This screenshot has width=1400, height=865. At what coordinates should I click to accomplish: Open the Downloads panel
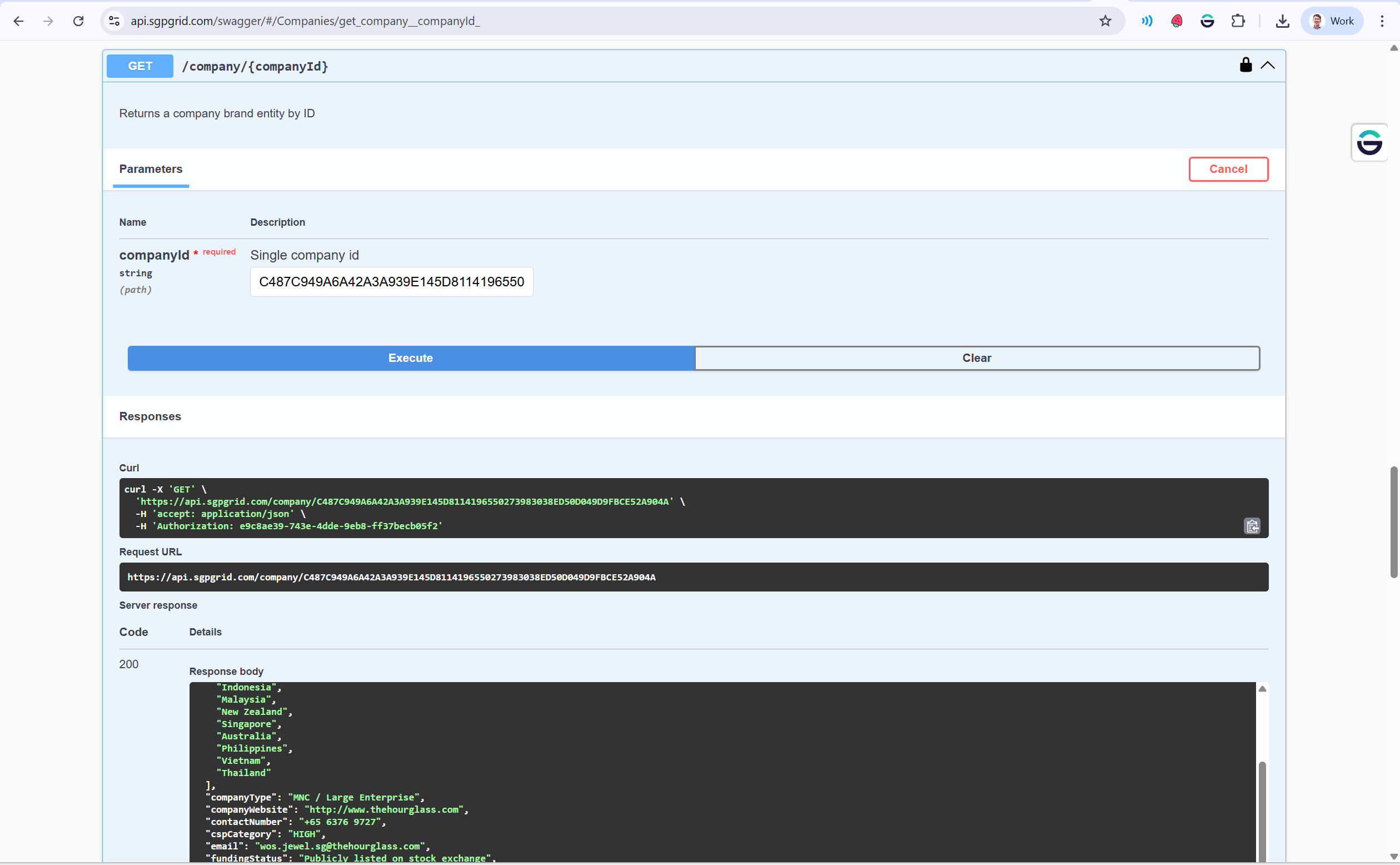coord(1282,21)
